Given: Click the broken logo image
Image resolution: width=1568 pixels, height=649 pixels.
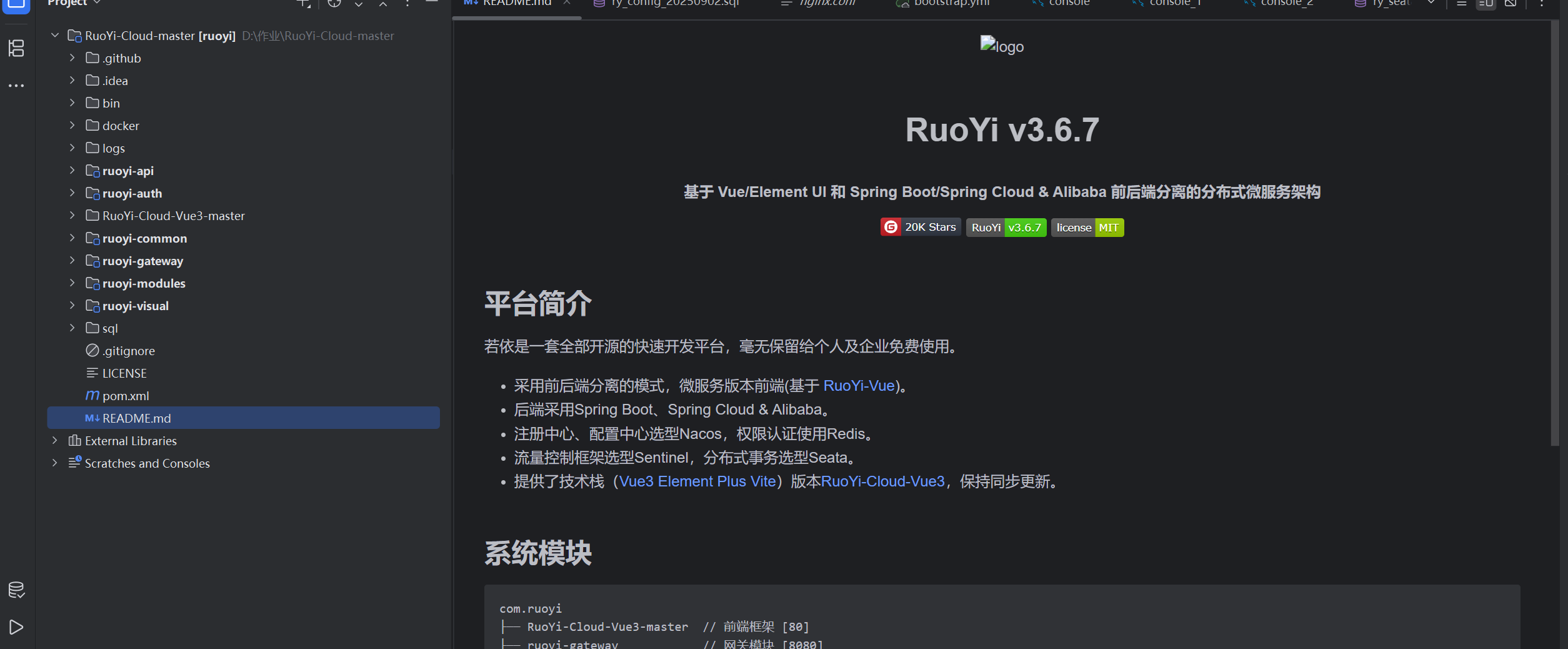Looking at the screenshot, I should [1002, 45].
